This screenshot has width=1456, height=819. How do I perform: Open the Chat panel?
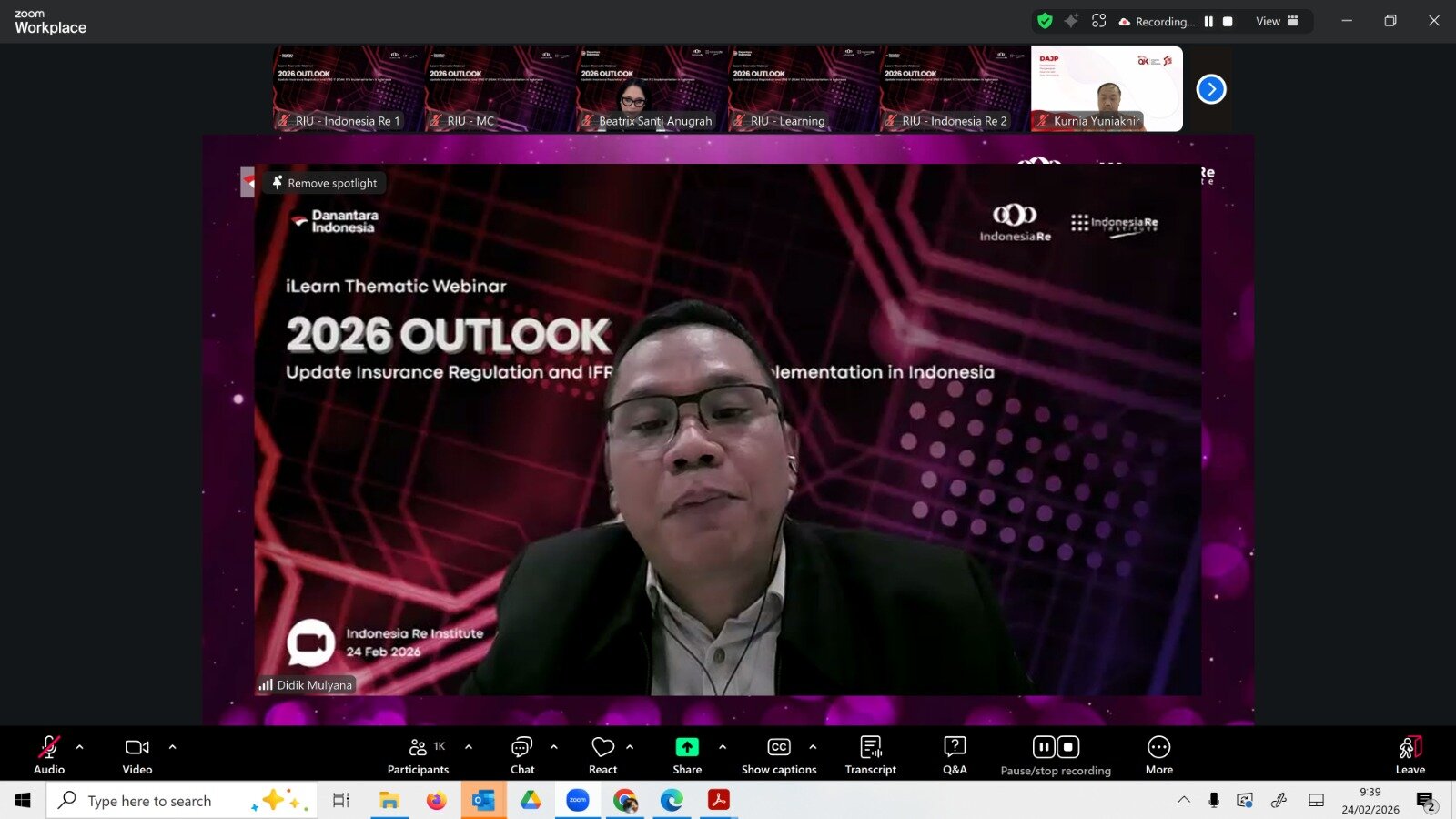(x=521, y=754)
